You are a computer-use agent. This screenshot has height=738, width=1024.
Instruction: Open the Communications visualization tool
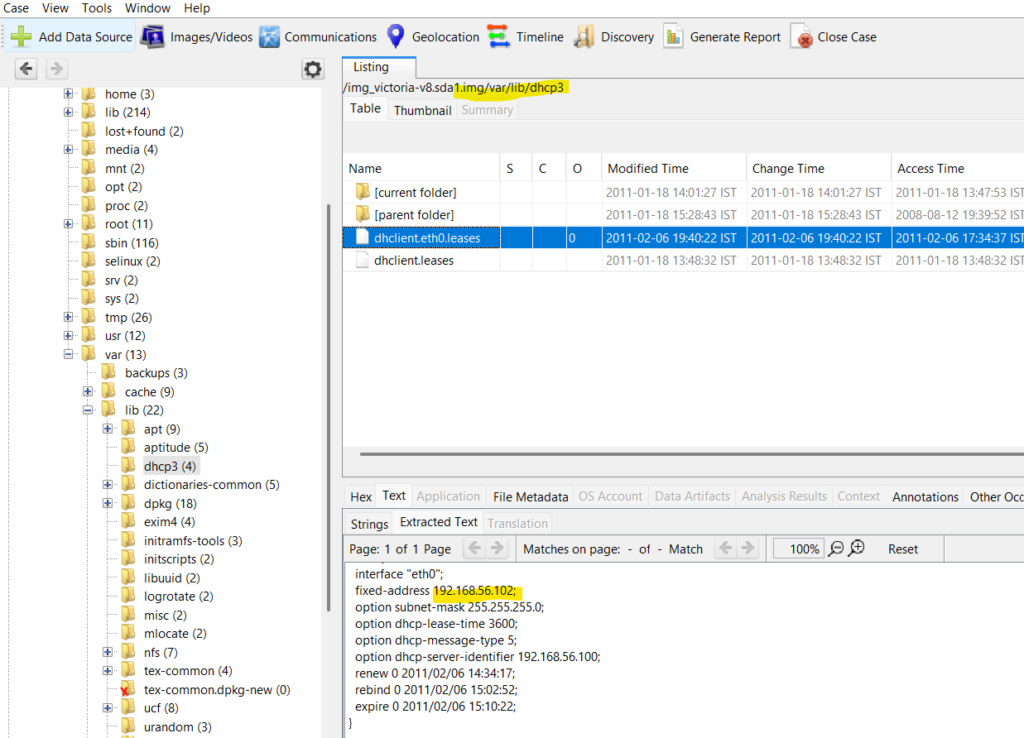coord(318,37)
